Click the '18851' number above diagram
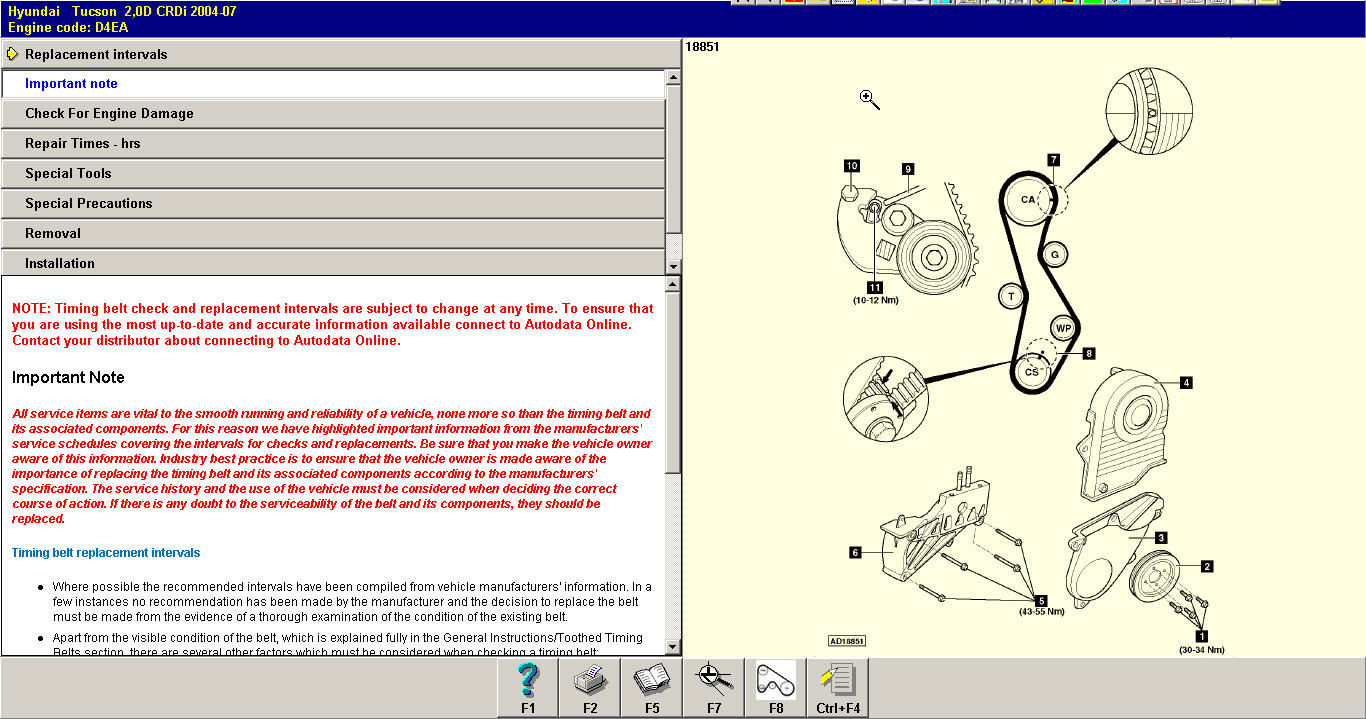The image size is (1366, 719). [702, 47]
